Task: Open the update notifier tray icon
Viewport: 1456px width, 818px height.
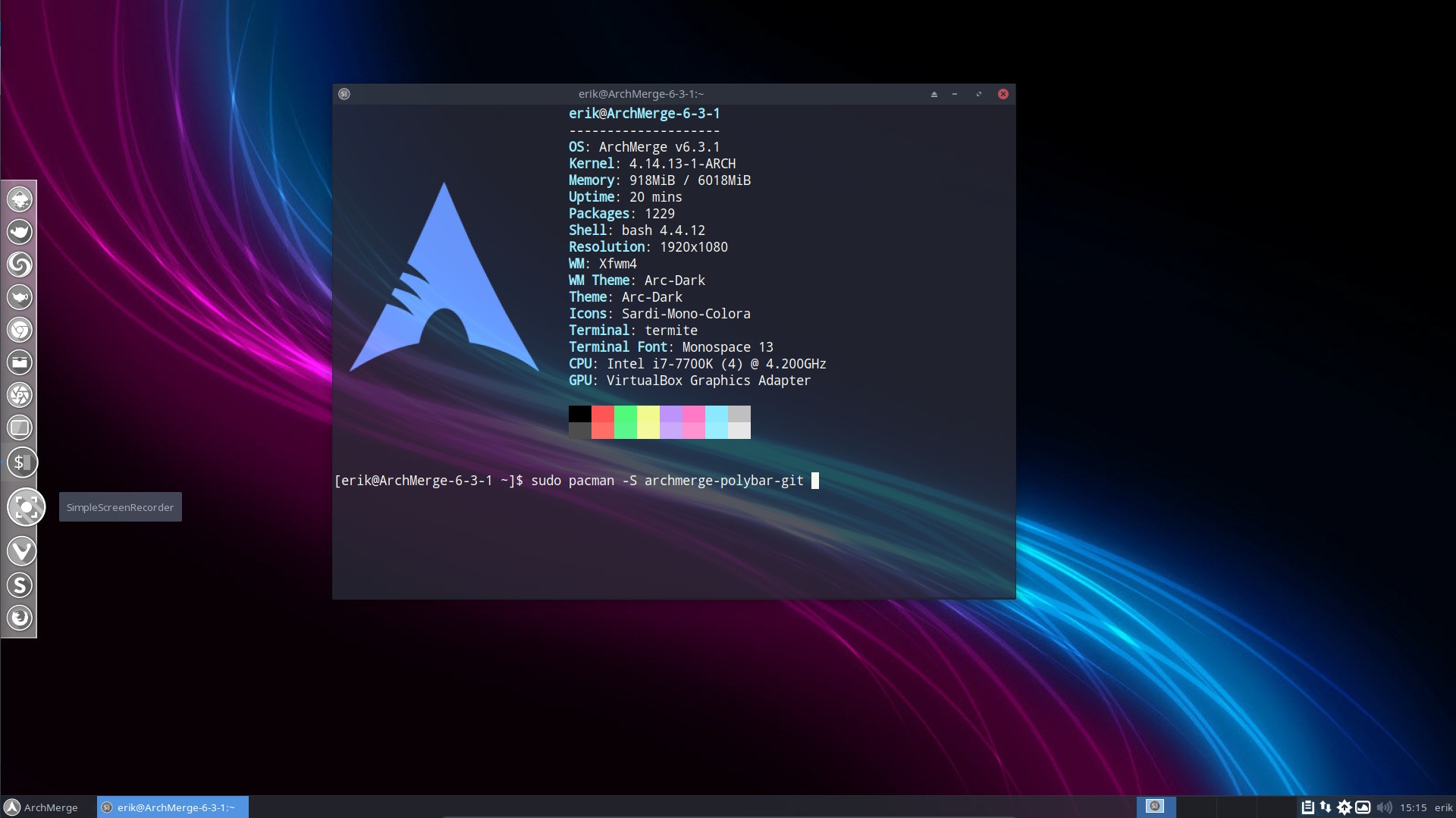Action: coord(1345,807)
